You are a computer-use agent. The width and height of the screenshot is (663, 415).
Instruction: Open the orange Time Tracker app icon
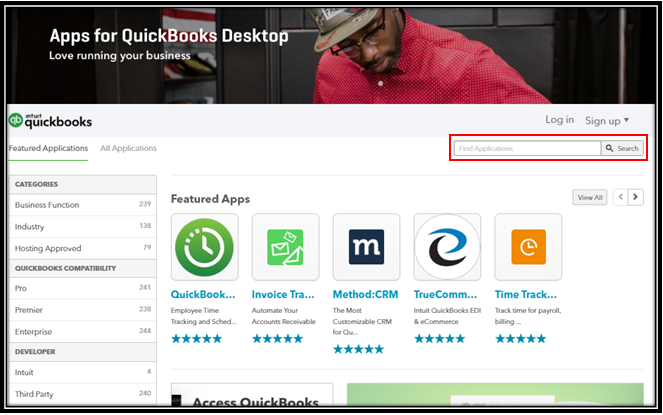click(x=528, y=247)
